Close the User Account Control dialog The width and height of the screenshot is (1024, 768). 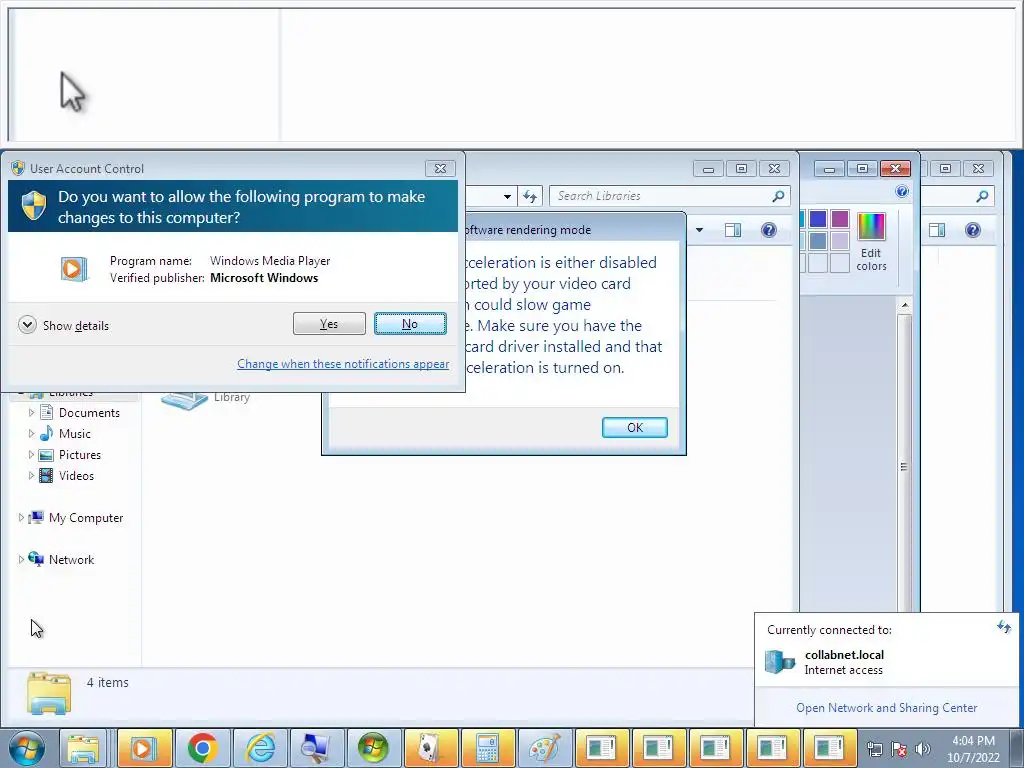pos(440,168)
